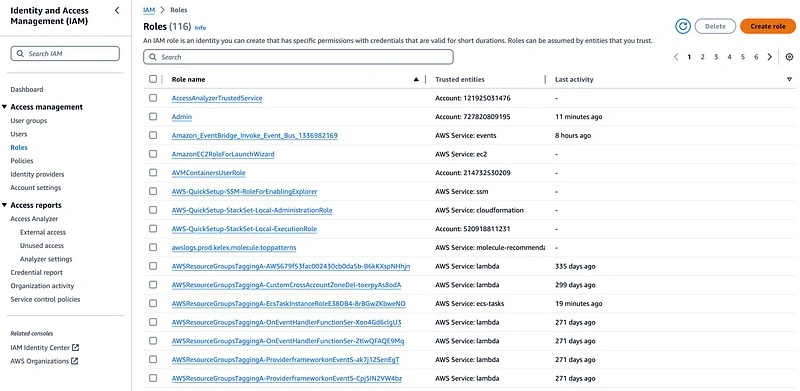
Task: Open AWS Organizations external link
Action: click(44, 361)
